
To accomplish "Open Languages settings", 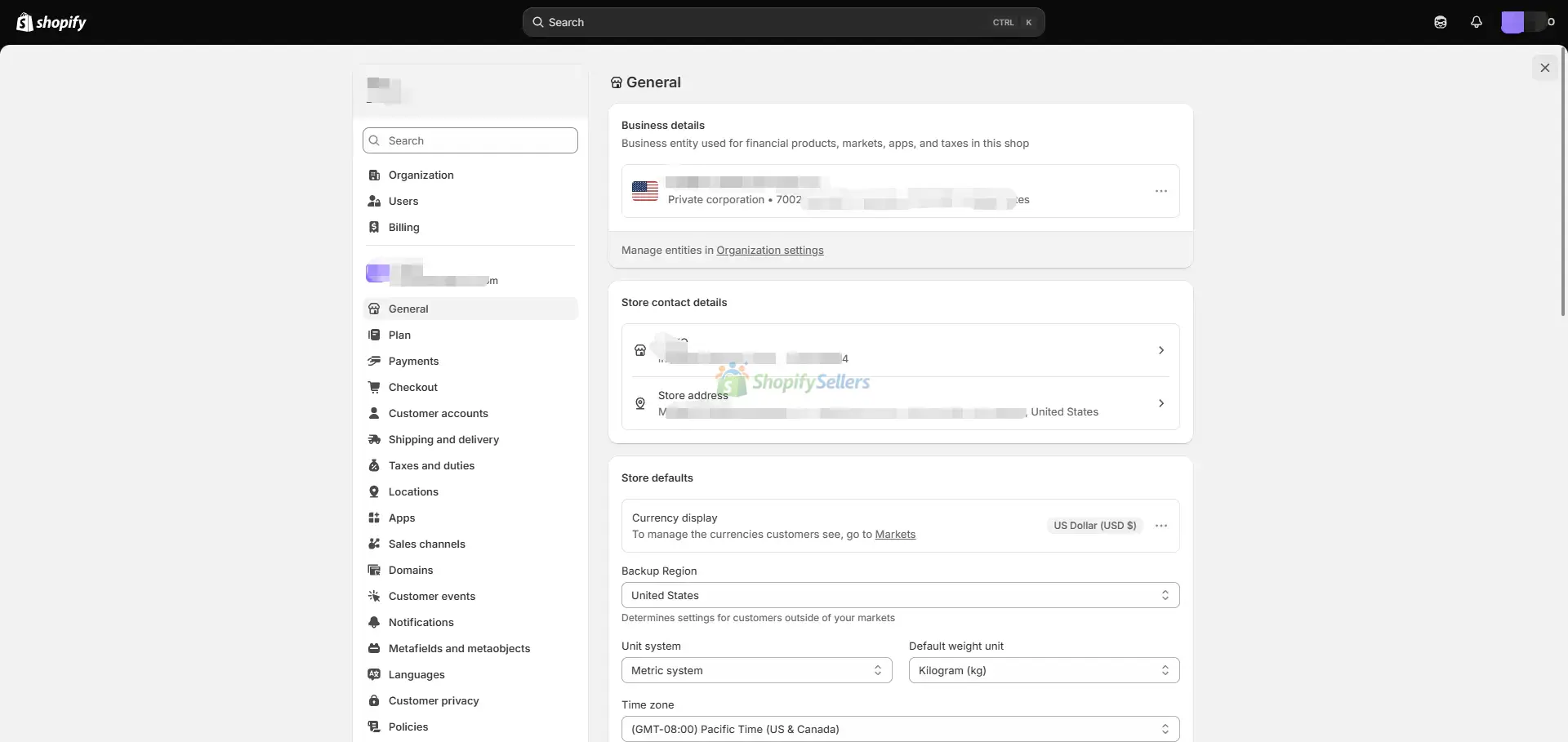I will pyautogui.click(x=470, y=674).
